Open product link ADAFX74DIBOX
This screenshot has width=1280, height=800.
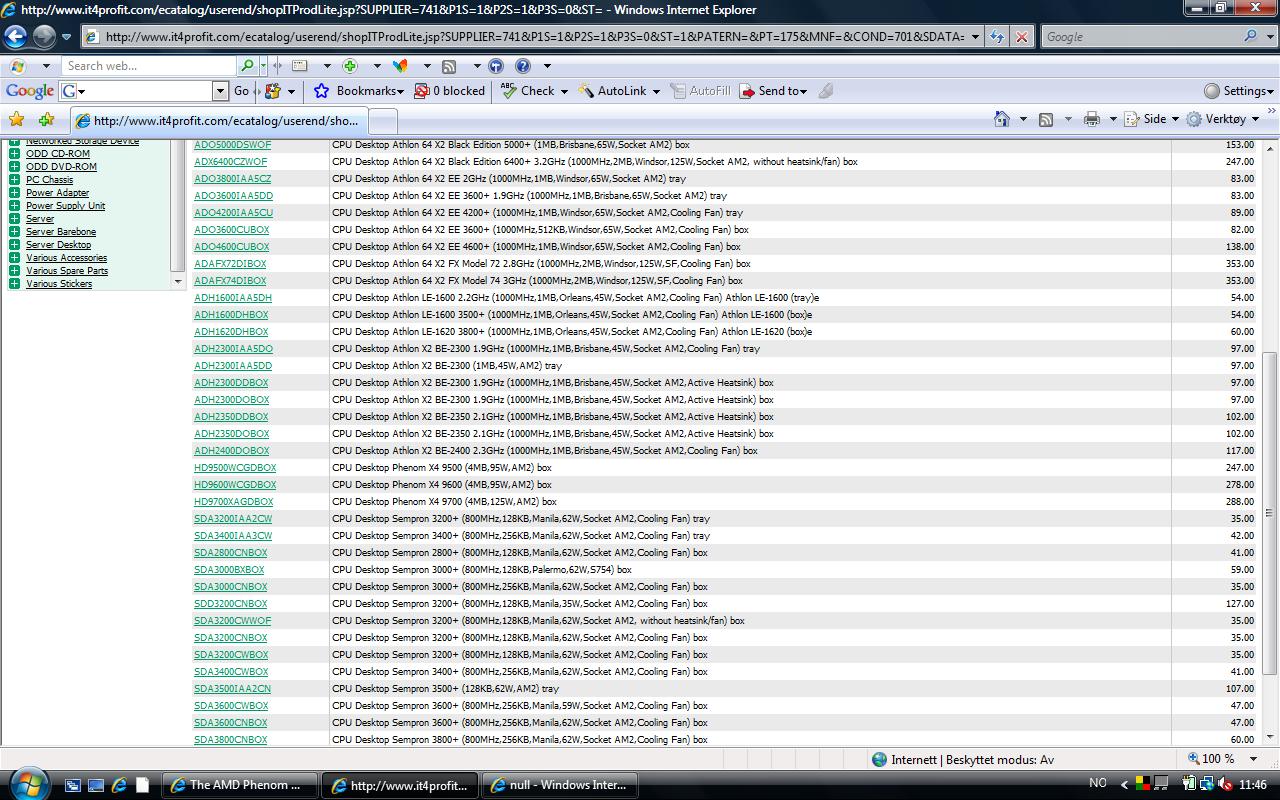(x=230, y=281)
